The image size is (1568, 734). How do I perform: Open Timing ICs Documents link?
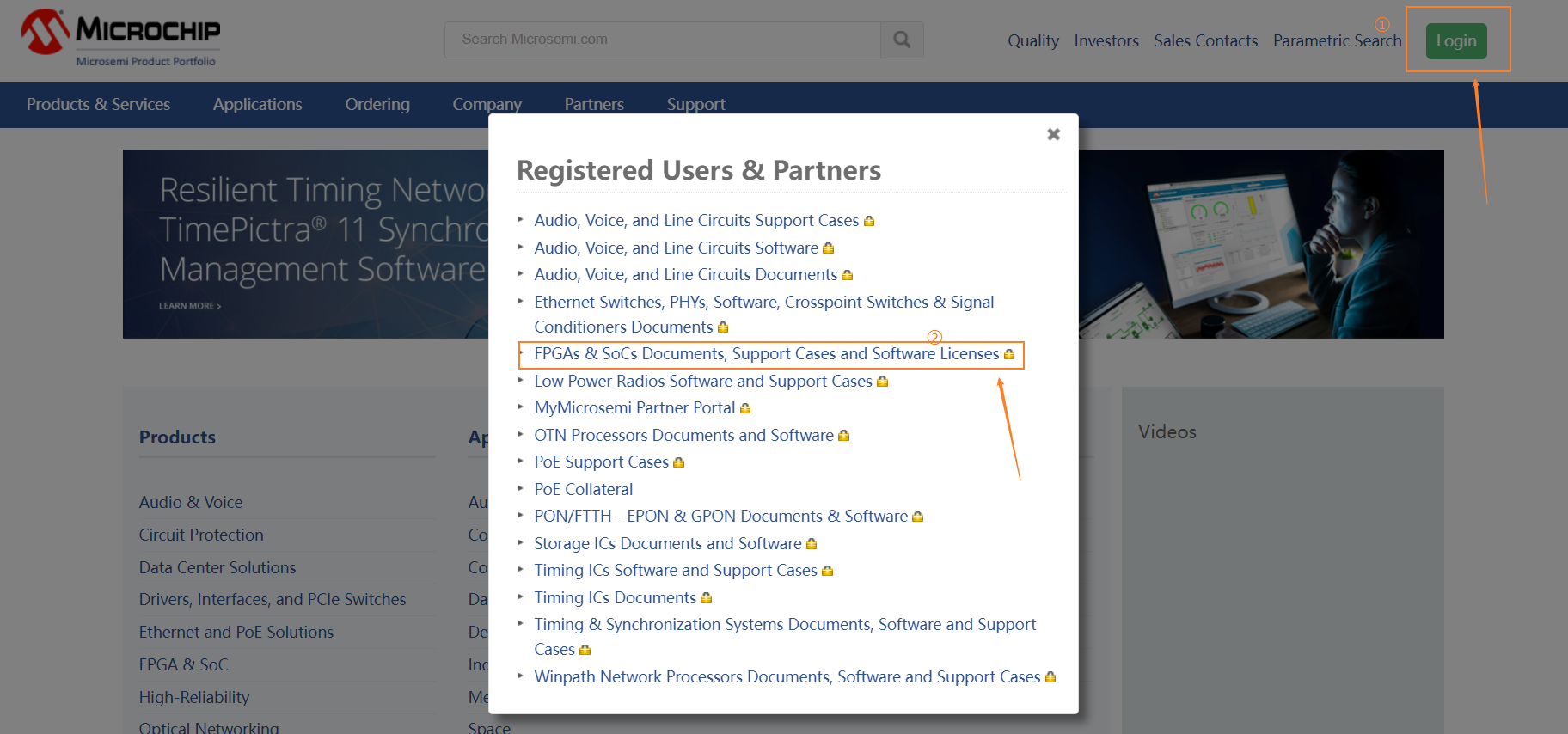click(x=616, y=597)
